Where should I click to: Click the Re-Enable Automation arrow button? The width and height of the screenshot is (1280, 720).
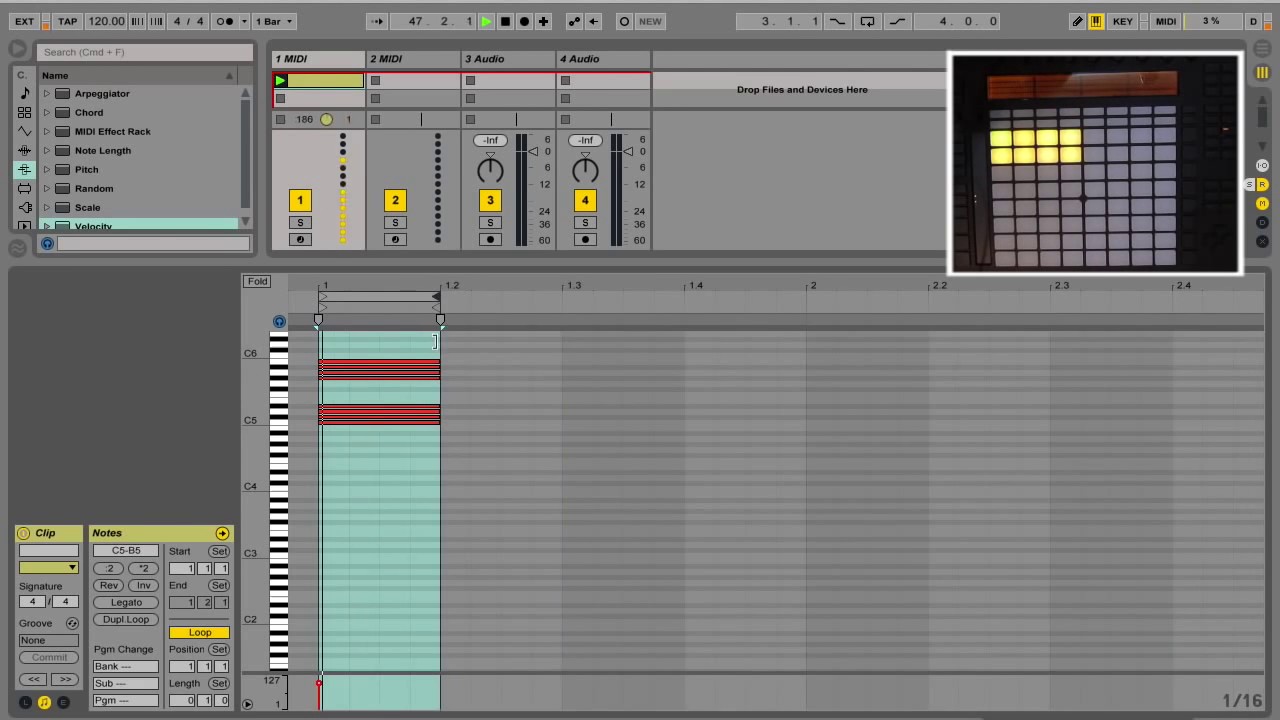click(594, 21)
